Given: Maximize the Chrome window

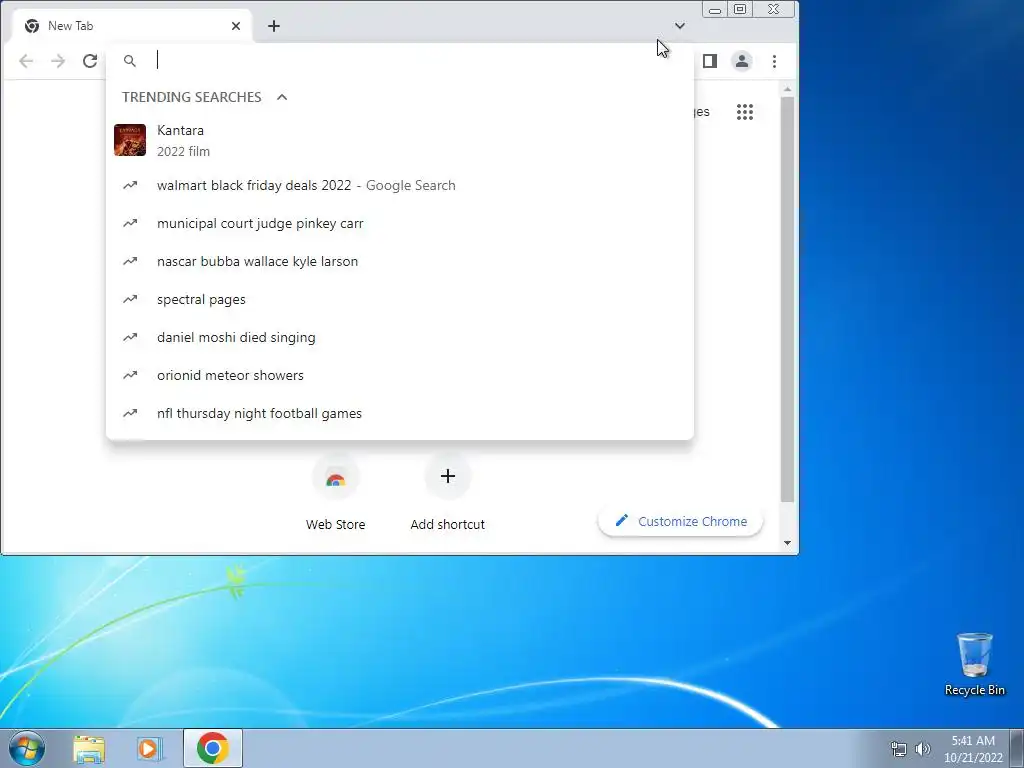Looking at the screenshot, I should pyautogui.click(x=740, y=9).
